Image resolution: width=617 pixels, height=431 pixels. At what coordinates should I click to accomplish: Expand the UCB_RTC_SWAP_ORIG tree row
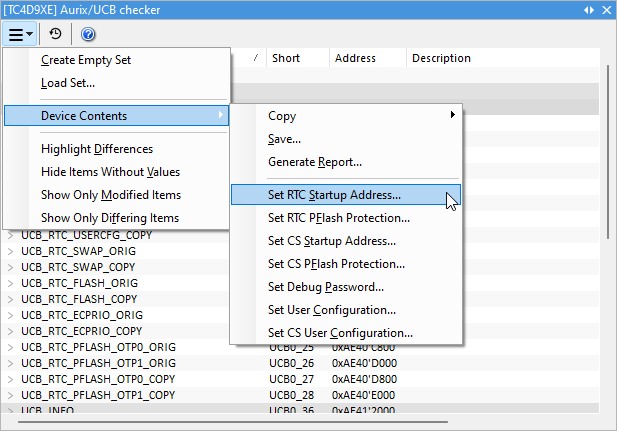[11, 251]
